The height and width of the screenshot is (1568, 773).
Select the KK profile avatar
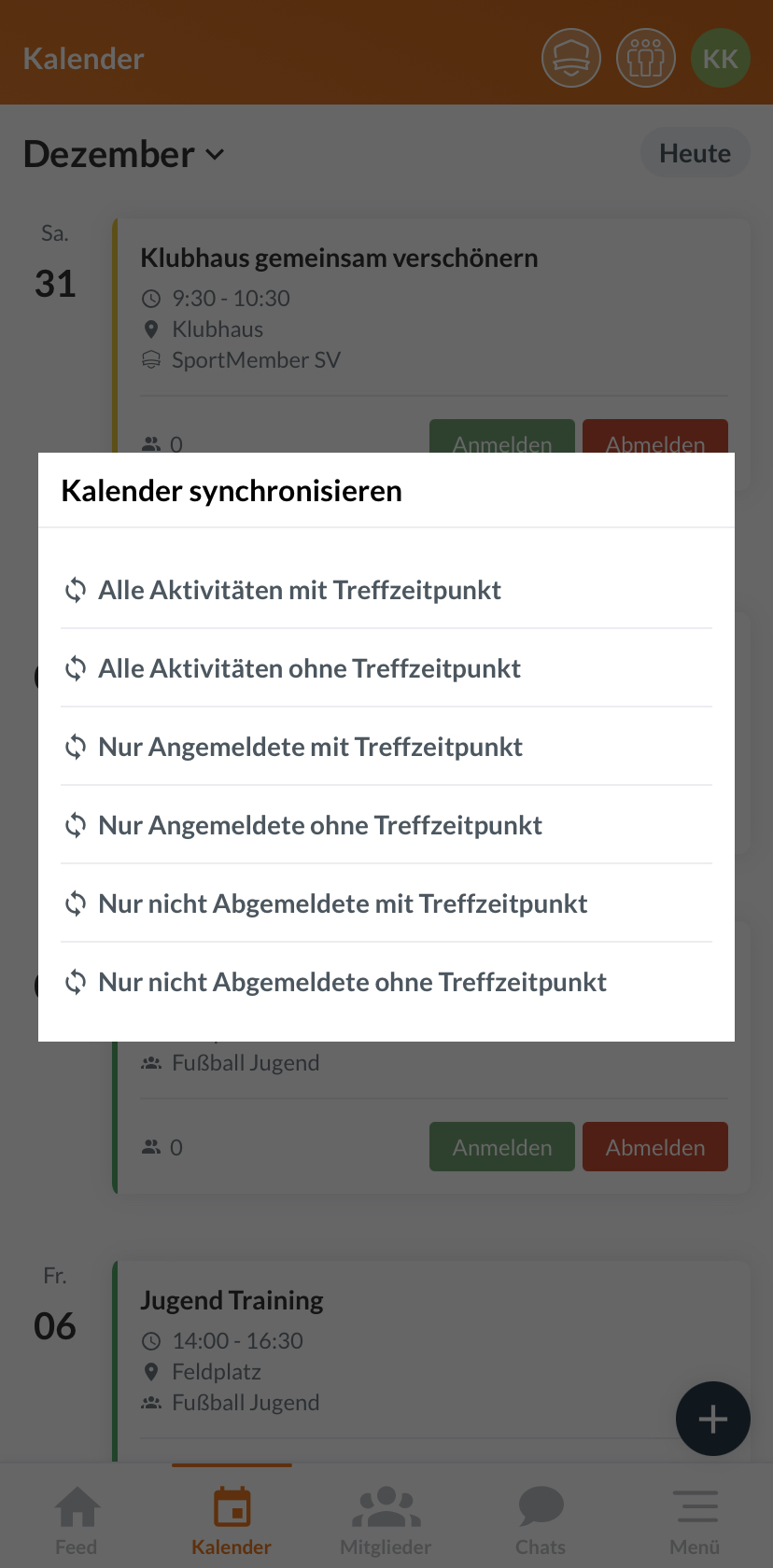coord(720,57)
